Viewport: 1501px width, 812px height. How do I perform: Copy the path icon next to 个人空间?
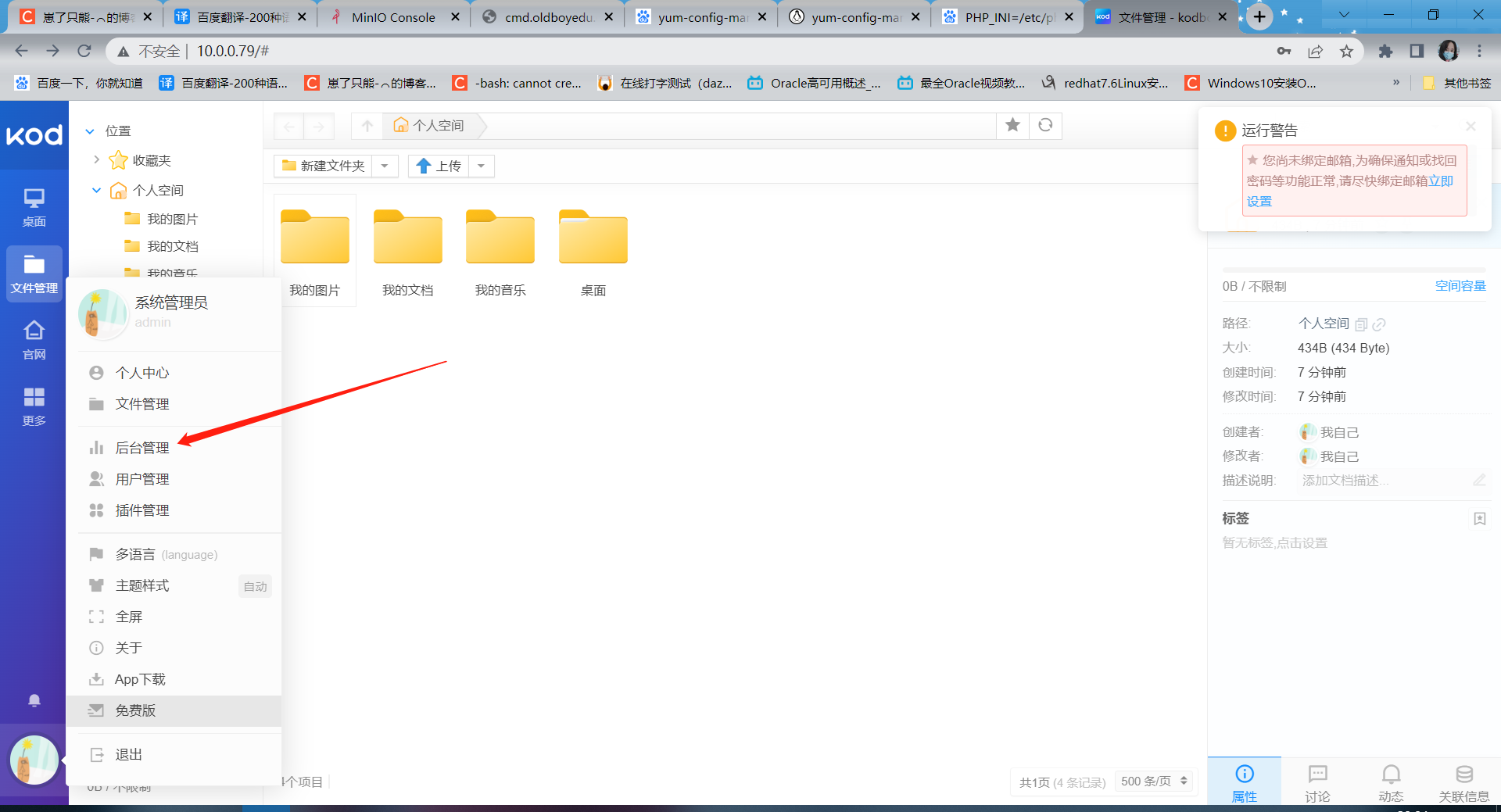point(1361,324)
